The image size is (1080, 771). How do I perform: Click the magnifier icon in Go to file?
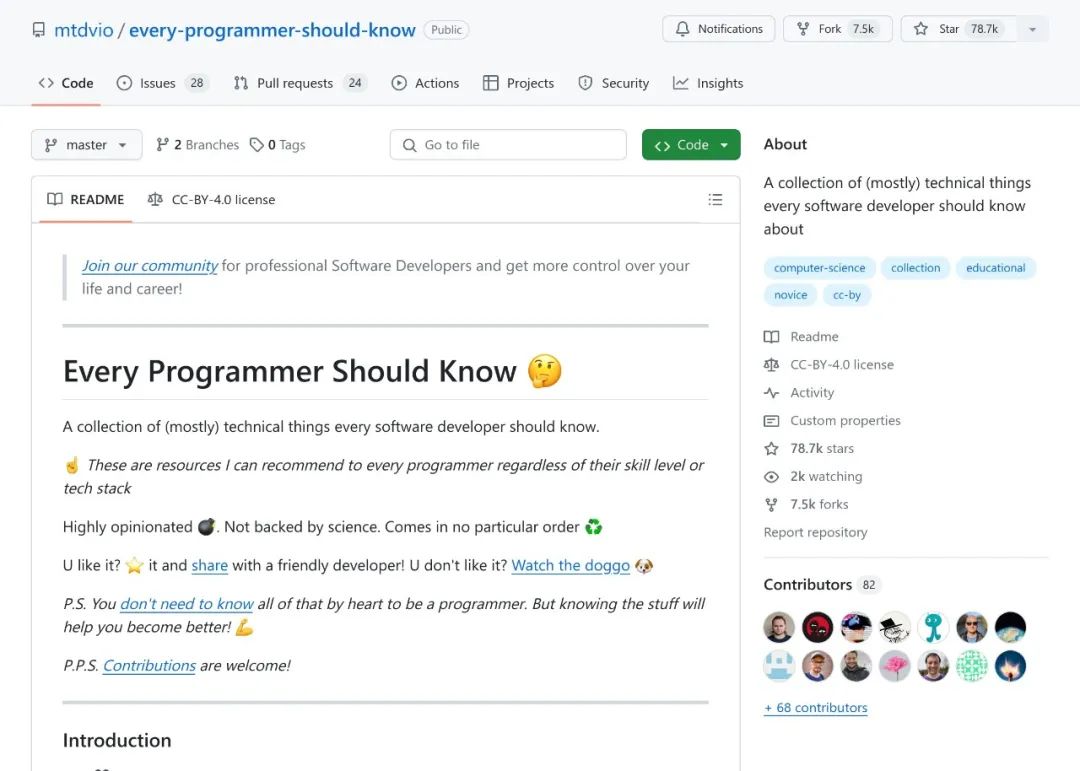(409, 145)
